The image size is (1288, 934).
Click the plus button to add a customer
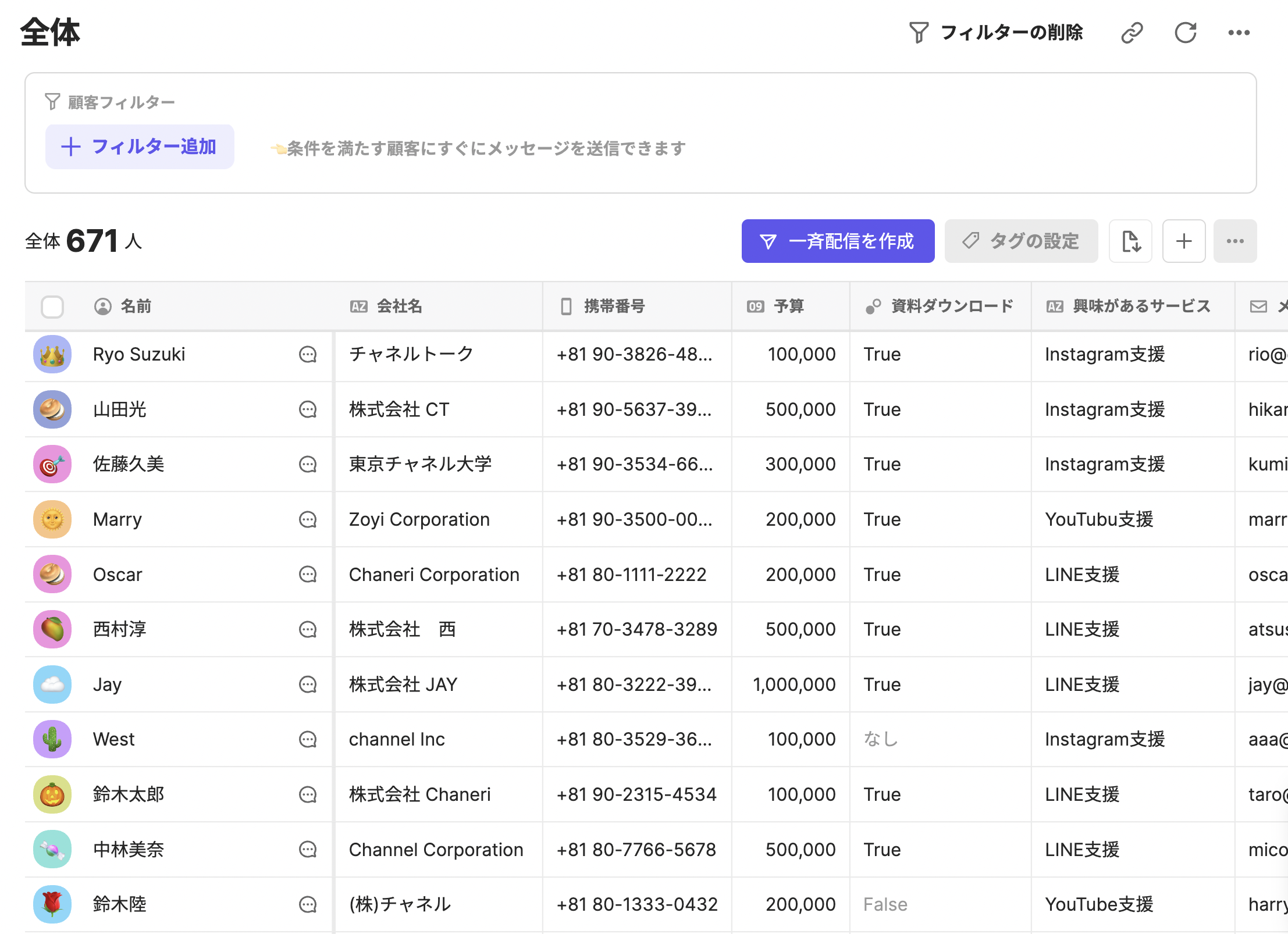[1183, 241]
